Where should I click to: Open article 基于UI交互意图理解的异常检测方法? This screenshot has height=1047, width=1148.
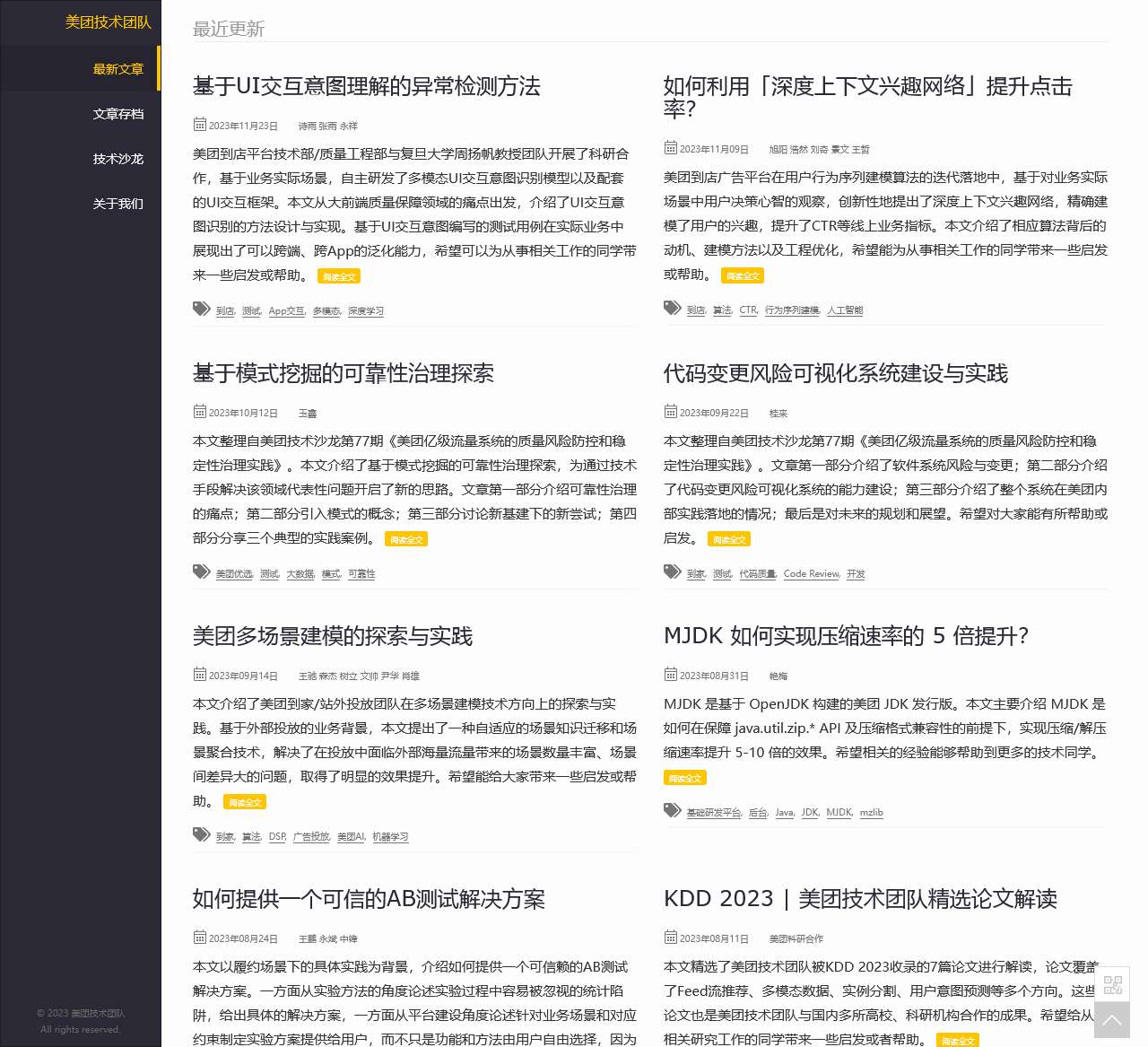[367, 86]
